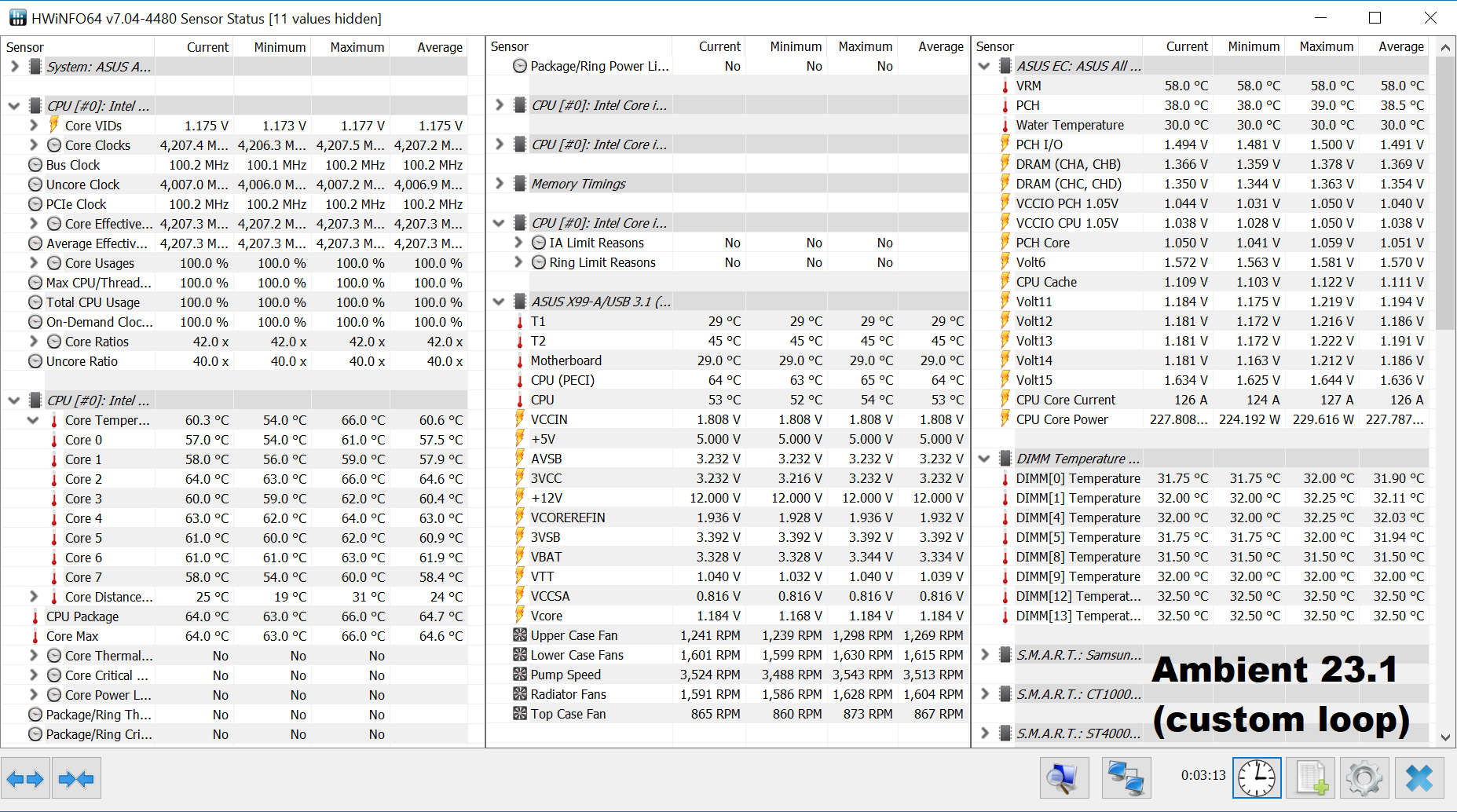The image size is (1457, 812).
Task: Close the sensors window with the blue X icon
Action: click(1419, 777)
